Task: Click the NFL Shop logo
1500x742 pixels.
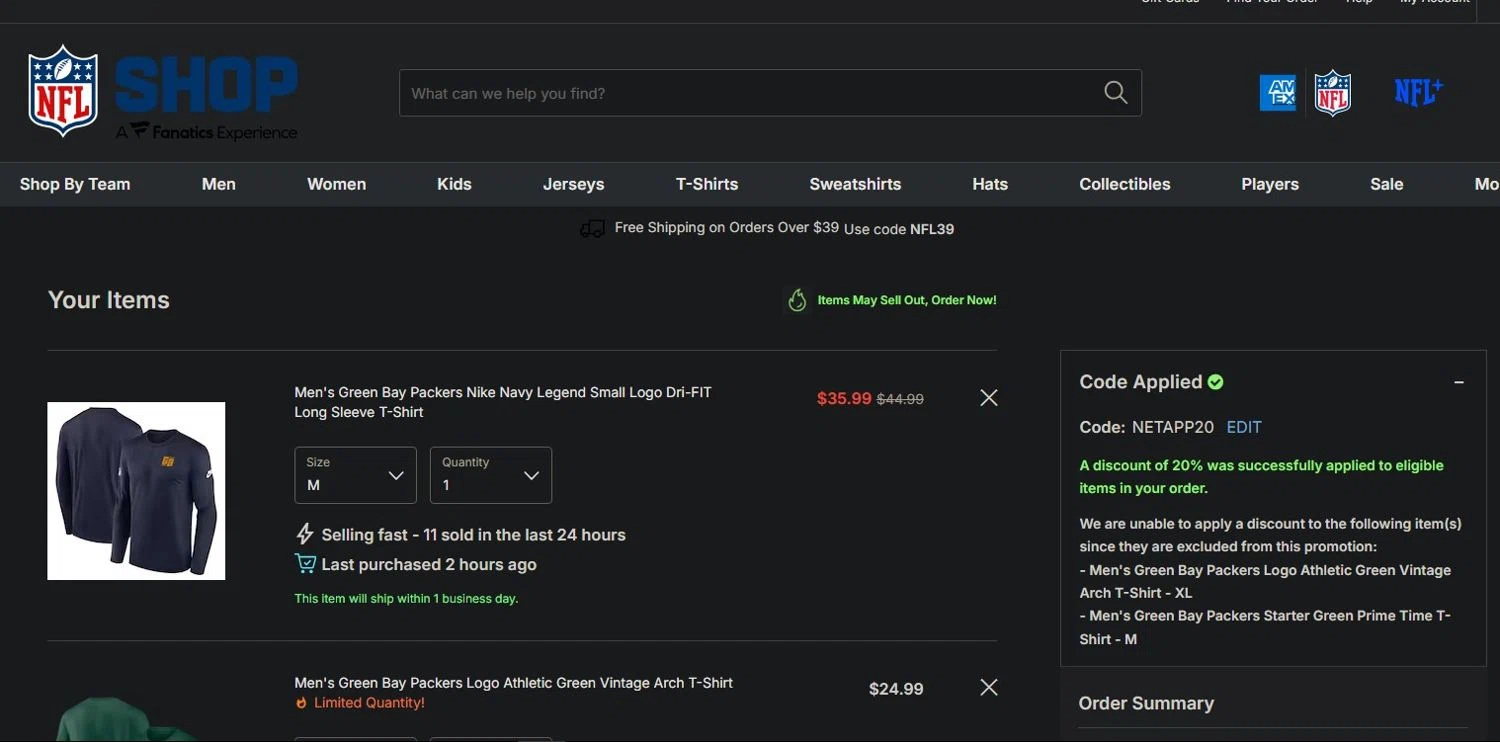Action: point(163,92)
